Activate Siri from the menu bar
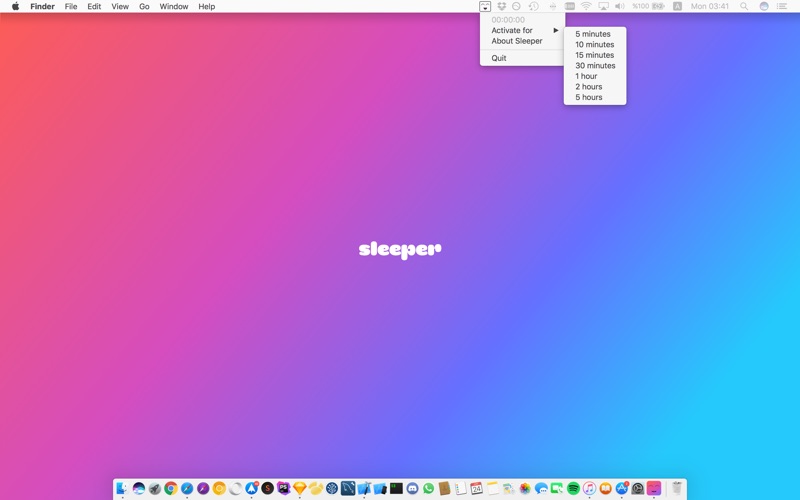800x500 pixels. click(x=764, y=6)
